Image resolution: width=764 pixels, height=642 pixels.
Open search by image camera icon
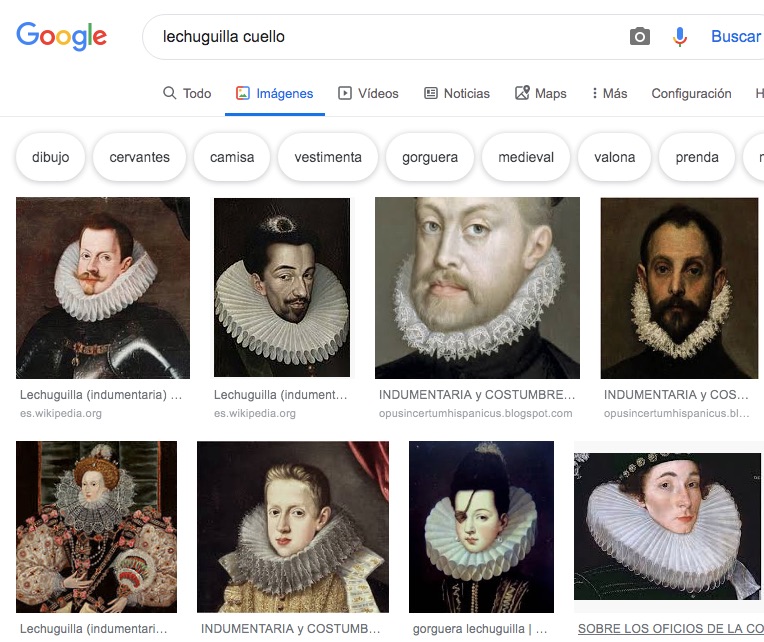pos(640,37)
